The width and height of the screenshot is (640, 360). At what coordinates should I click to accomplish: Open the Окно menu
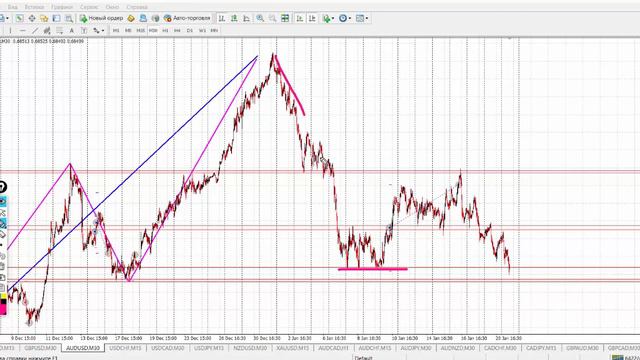pos(112,7)
